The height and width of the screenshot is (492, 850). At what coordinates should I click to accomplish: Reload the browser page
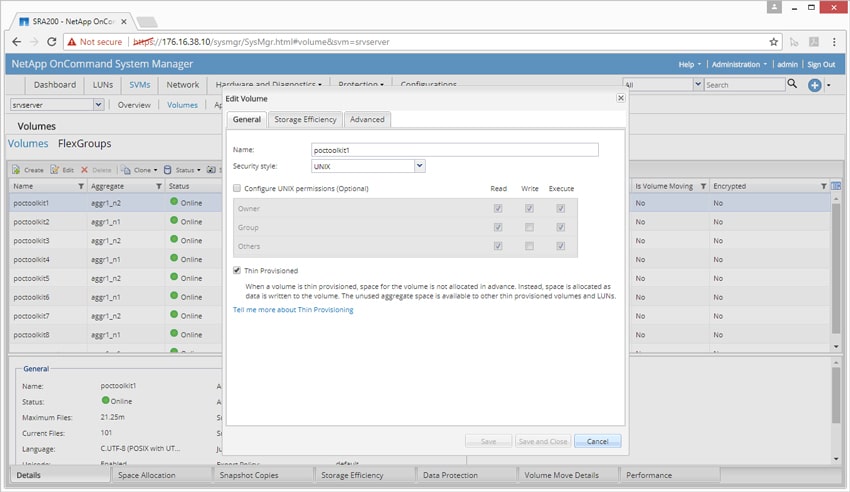[x=51, y=42]
